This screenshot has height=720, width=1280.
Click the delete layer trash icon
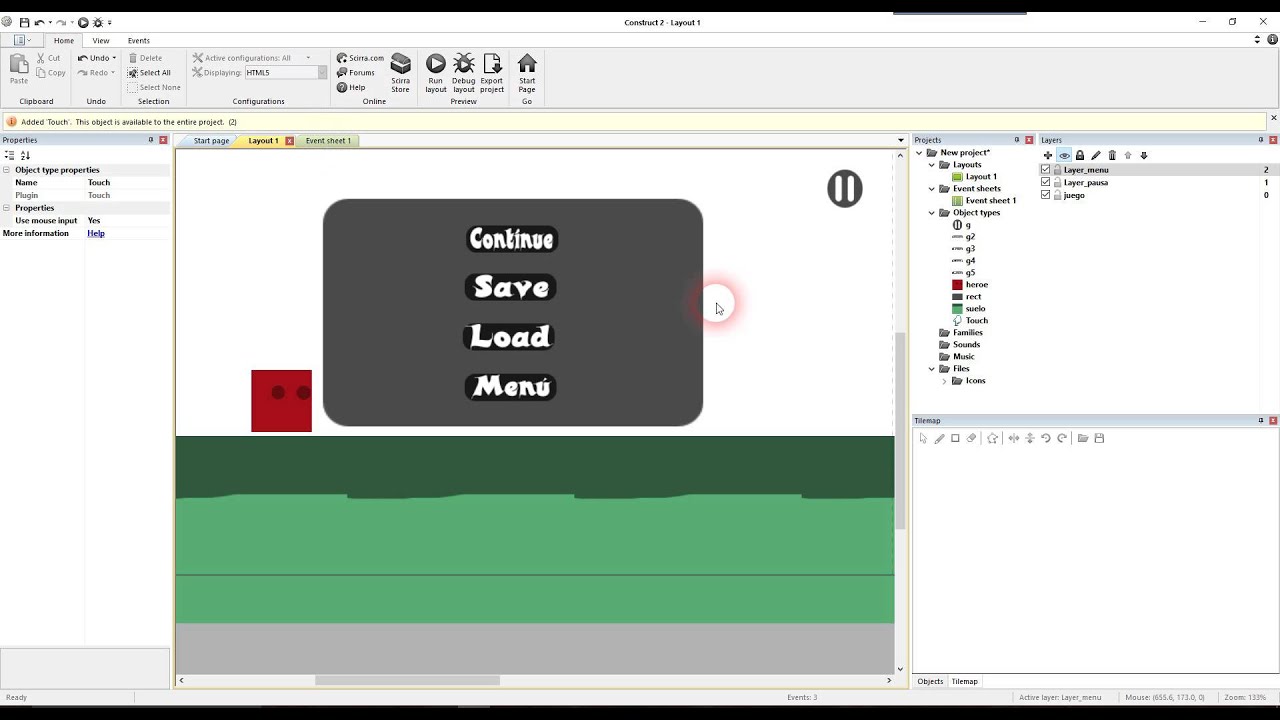pos(1112,155)
